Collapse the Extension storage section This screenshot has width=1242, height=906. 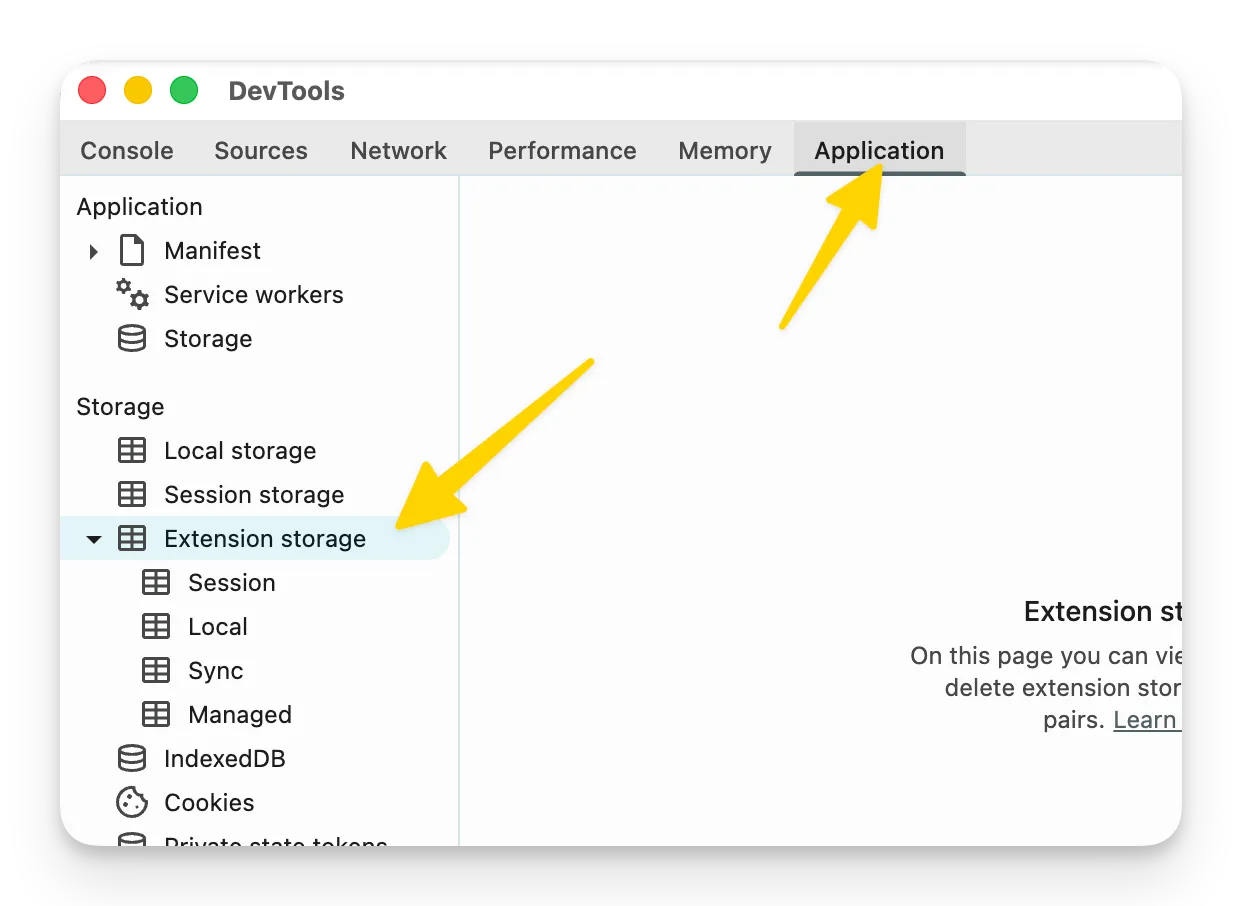coord(93,538)
